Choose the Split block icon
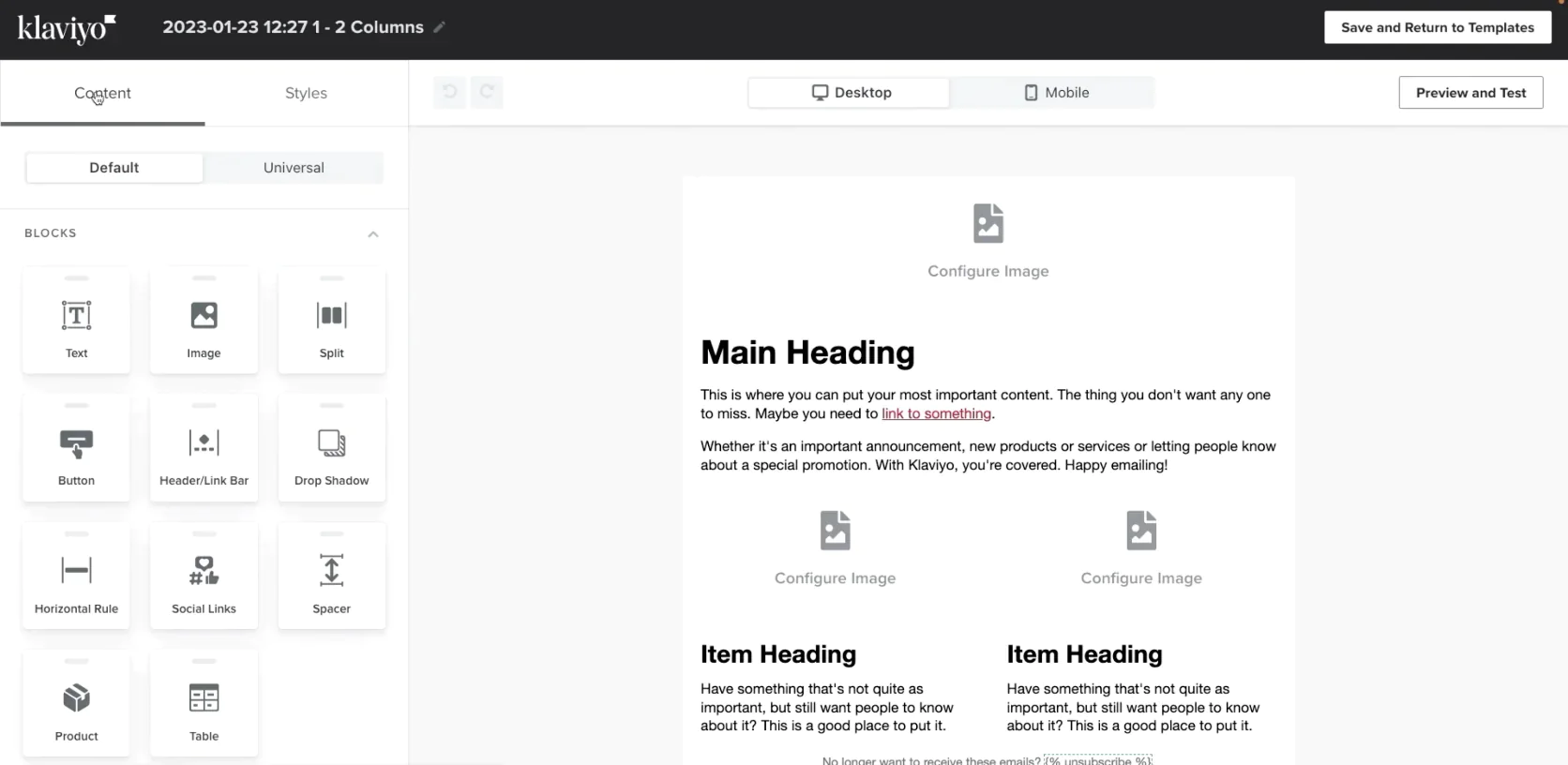Screen dimensions: 1568x765 pyautogui.click(x=331, y=316)
